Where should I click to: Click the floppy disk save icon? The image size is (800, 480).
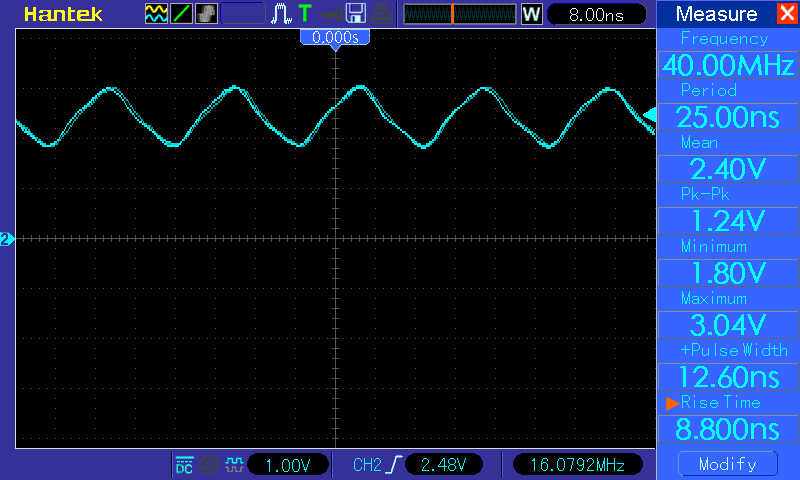[x=355, y=14]
